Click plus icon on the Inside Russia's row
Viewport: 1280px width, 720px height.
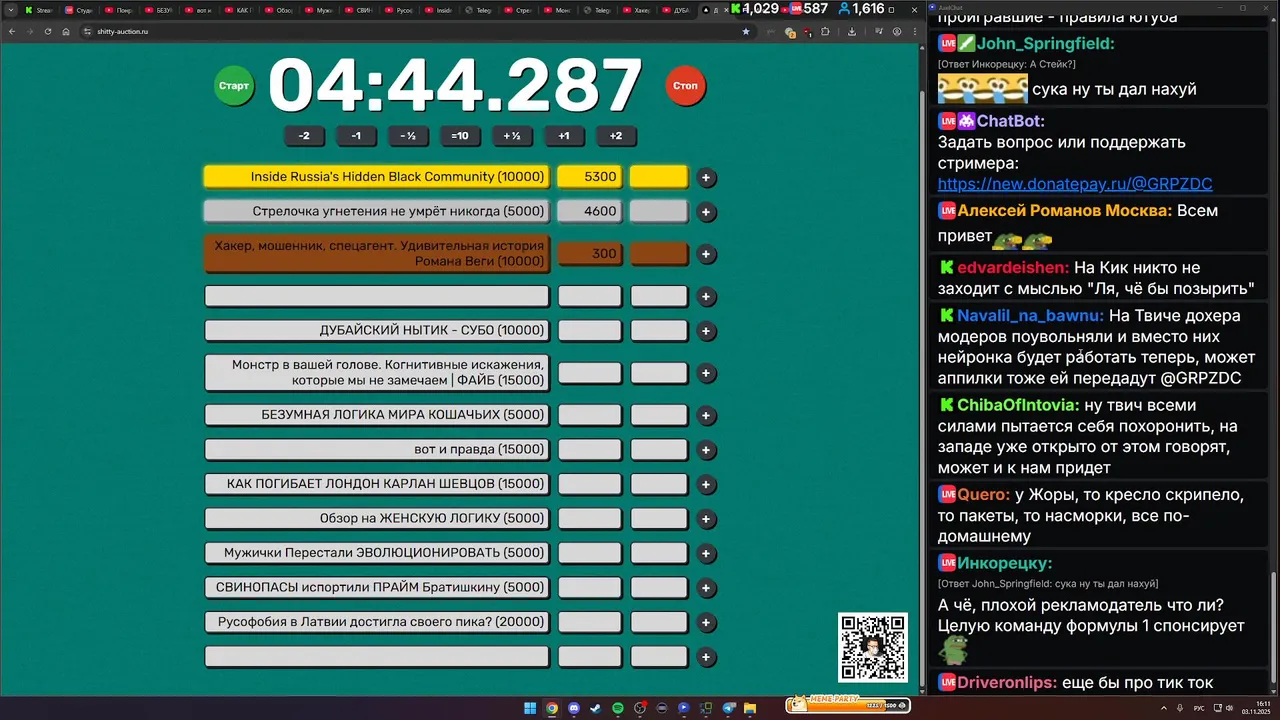point(706,178)
